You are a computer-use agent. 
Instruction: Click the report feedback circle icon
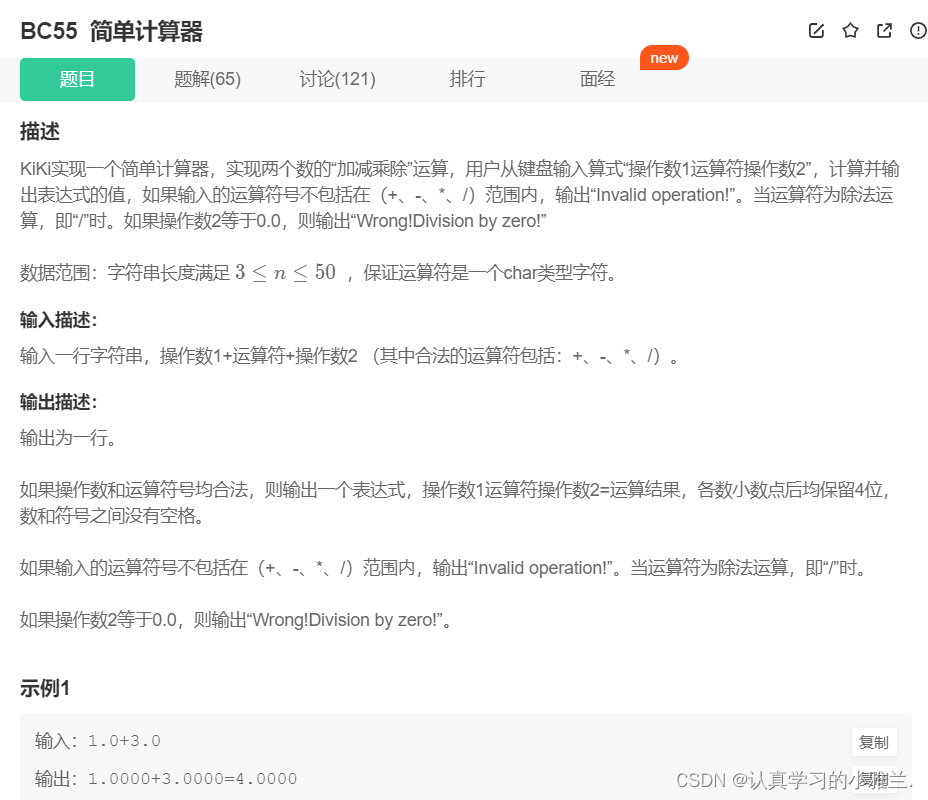pos(919,30)
